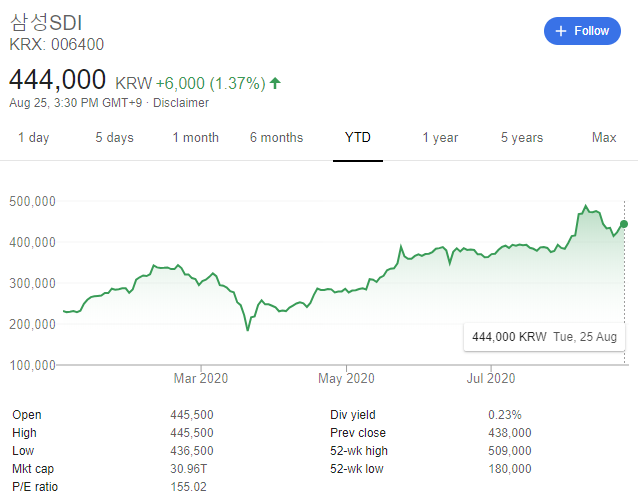Switch to the 1 day tab
This screenshot has height=501, width=638.
33,138
